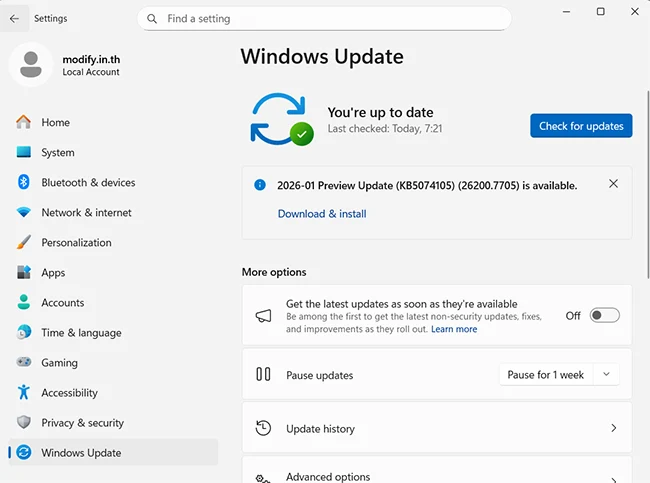This screenshot has height=483, width=650.
Task: Select Accessibility in the sidebar
Action: tap(113, 393)
